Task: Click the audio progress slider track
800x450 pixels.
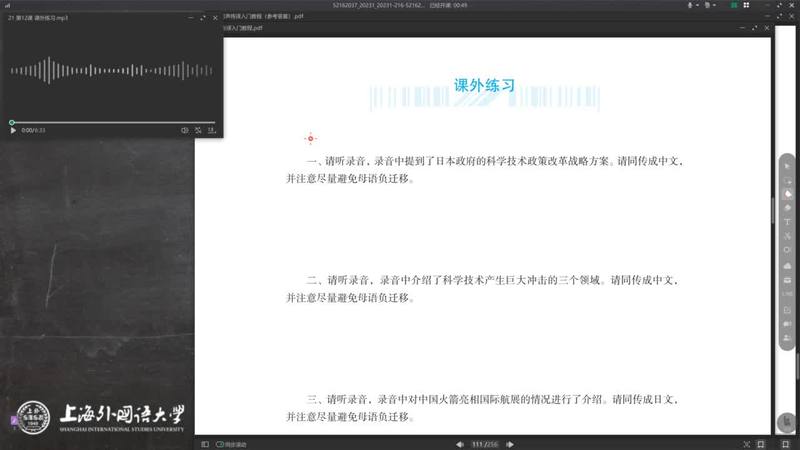Action: pyautogui.click(x=110, y=122)
